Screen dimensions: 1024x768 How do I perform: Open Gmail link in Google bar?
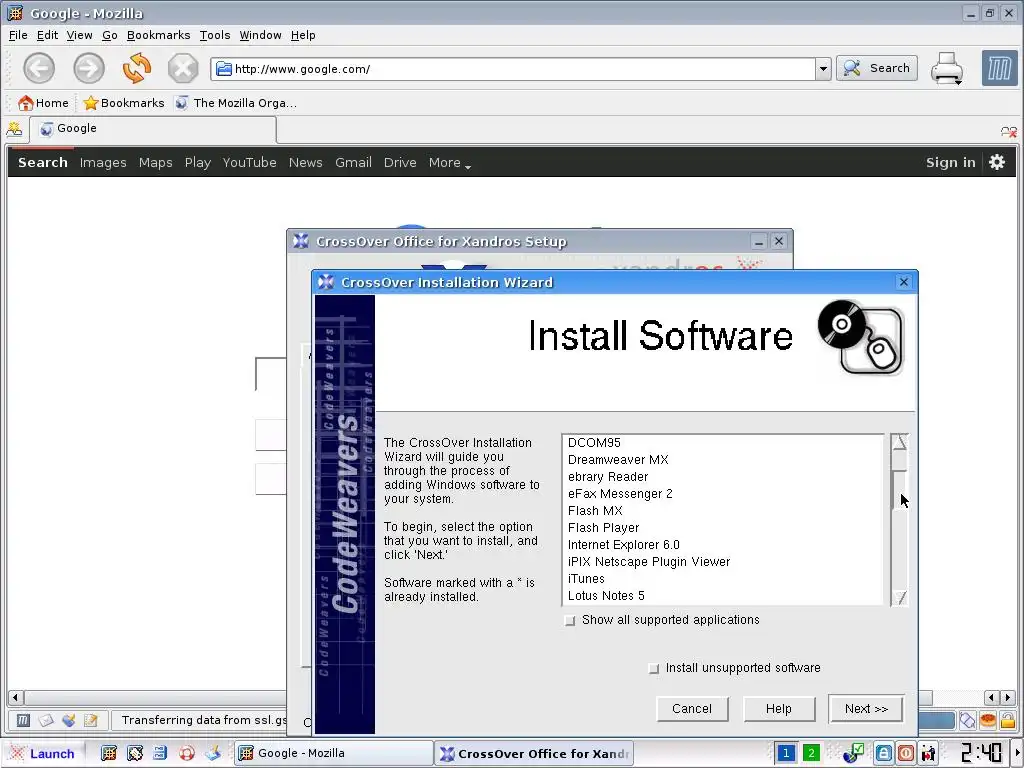(353, 163)
